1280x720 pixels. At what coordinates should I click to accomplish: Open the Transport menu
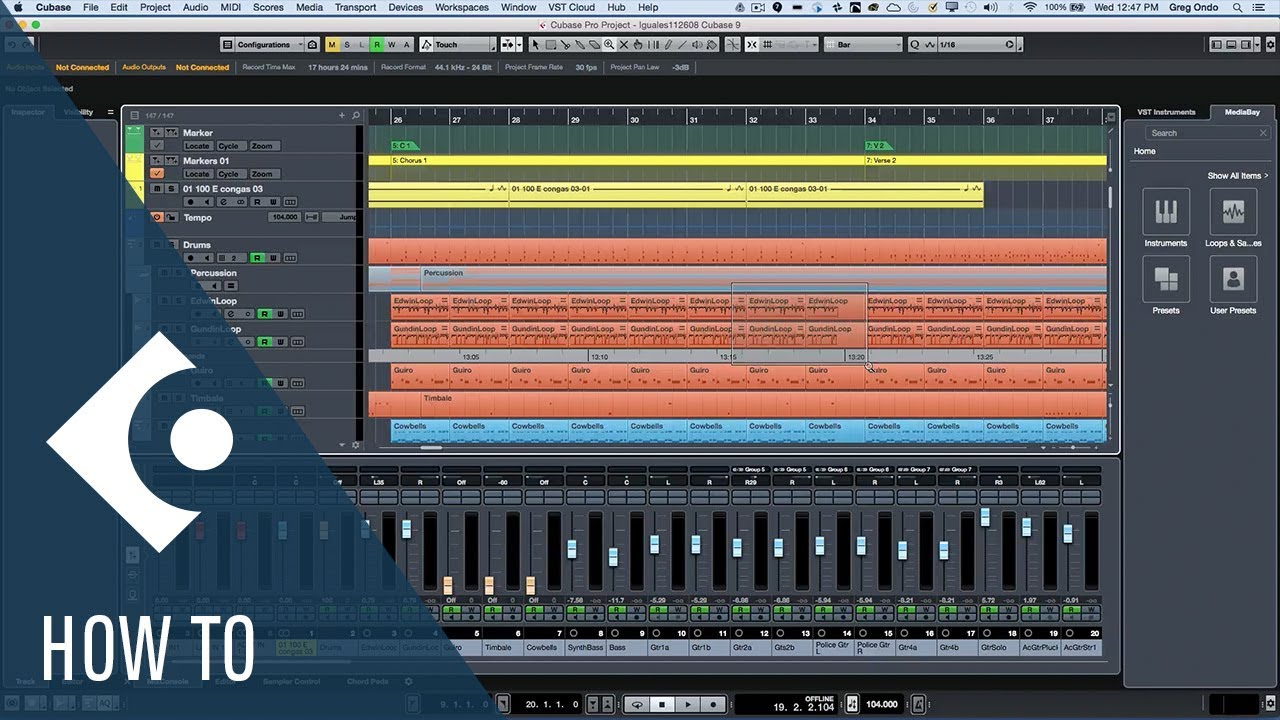coord(355,7)
